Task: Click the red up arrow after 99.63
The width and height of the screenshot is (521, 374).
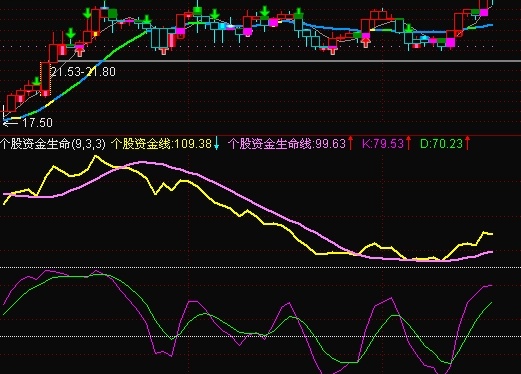Action: tap(351, 143)
